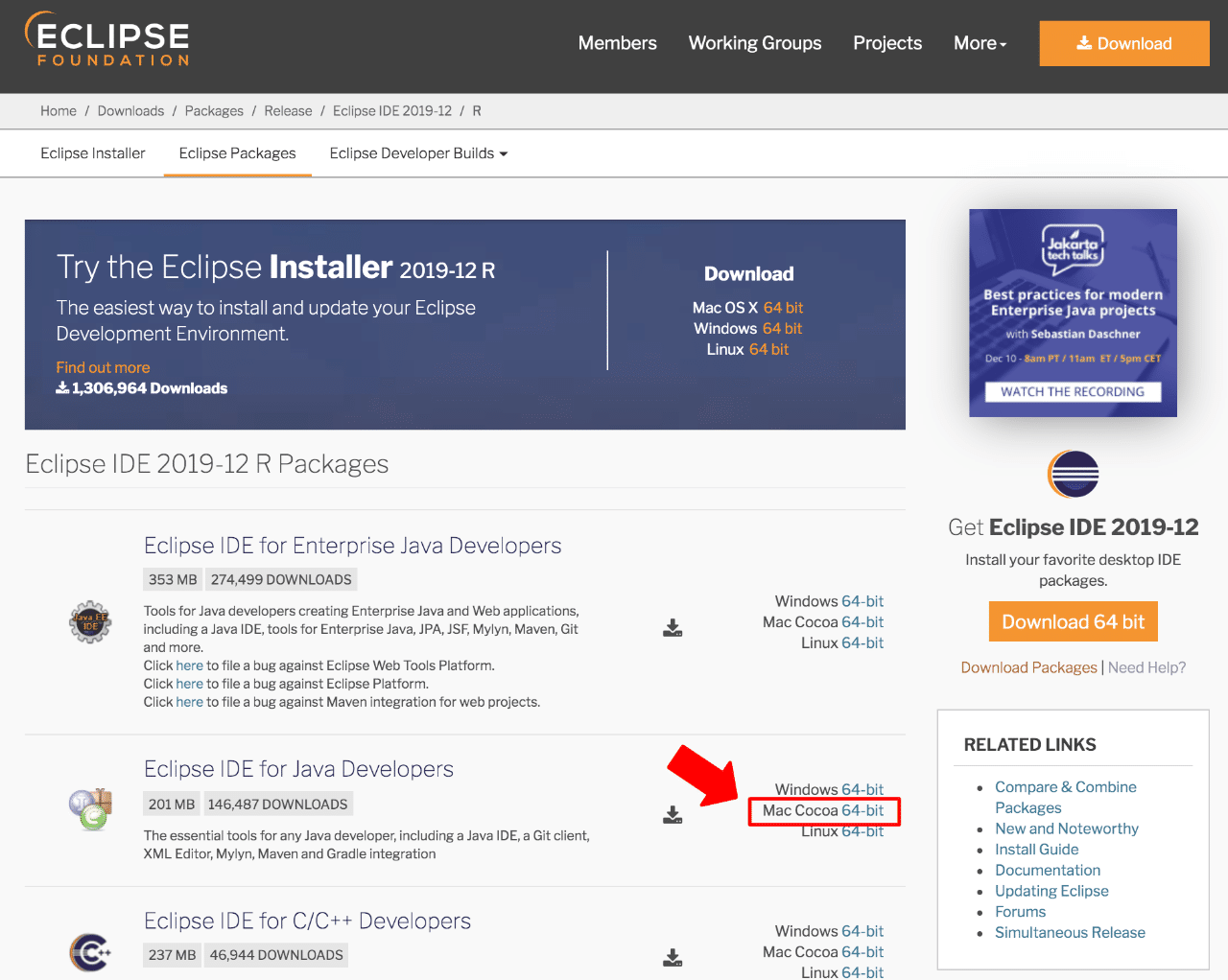Click the Download Packages link

coord(1028,667)
